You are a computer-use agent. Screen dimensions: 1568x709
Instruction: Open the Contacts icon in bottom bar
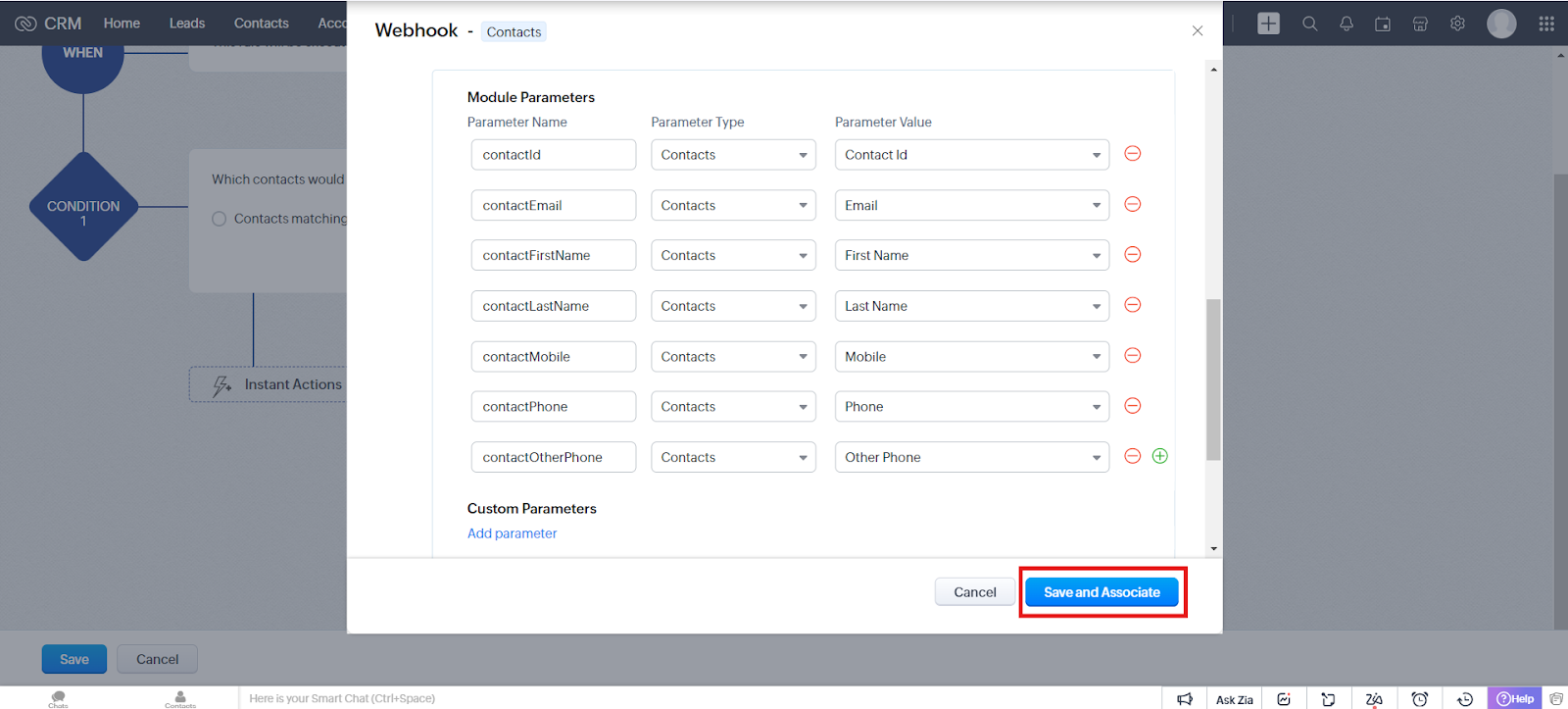pos(180,698)
